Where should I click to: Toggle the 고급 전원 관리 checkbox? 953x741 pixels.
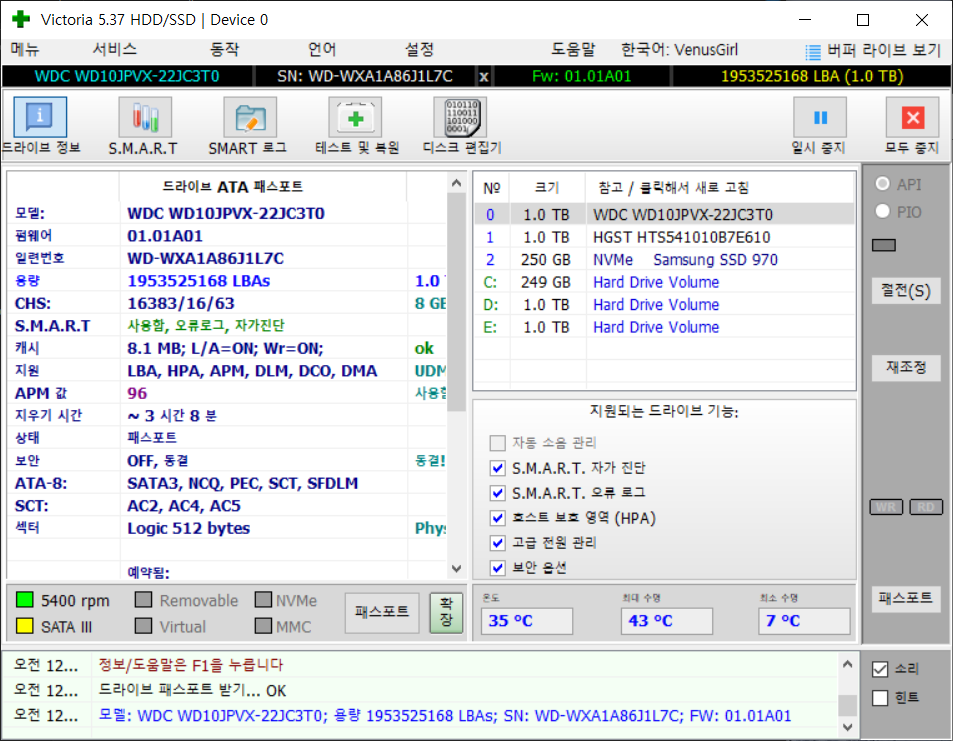point(497,542)
